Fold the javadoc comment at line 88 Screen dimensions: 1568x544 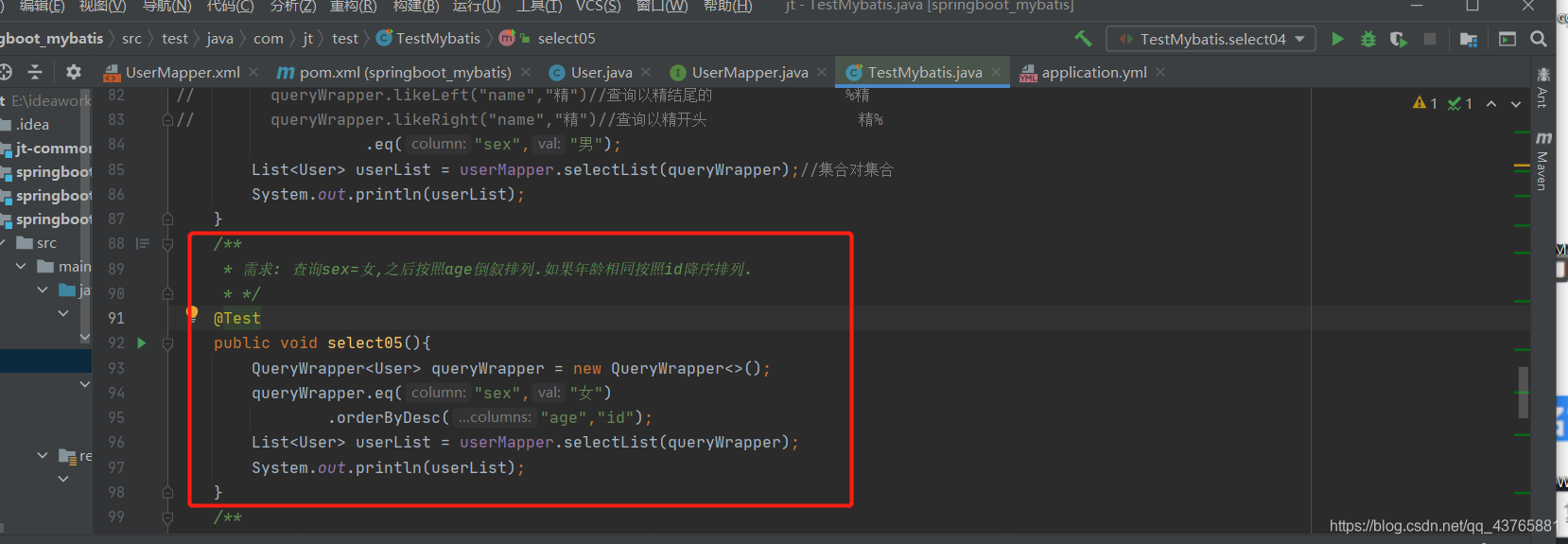pyautogui.click(x=167, y=244)
